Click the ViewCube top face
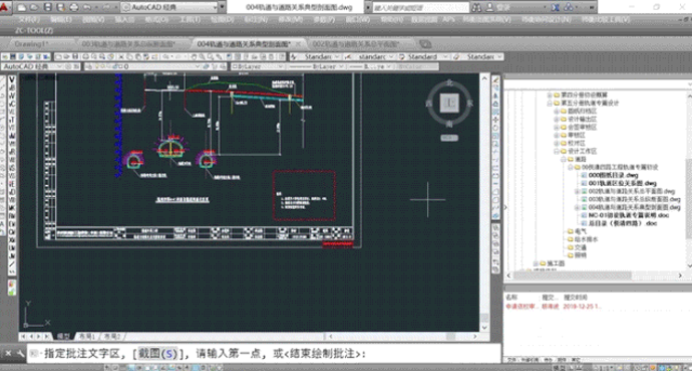Screen dimensions: 692x372 tap(449, 103)
